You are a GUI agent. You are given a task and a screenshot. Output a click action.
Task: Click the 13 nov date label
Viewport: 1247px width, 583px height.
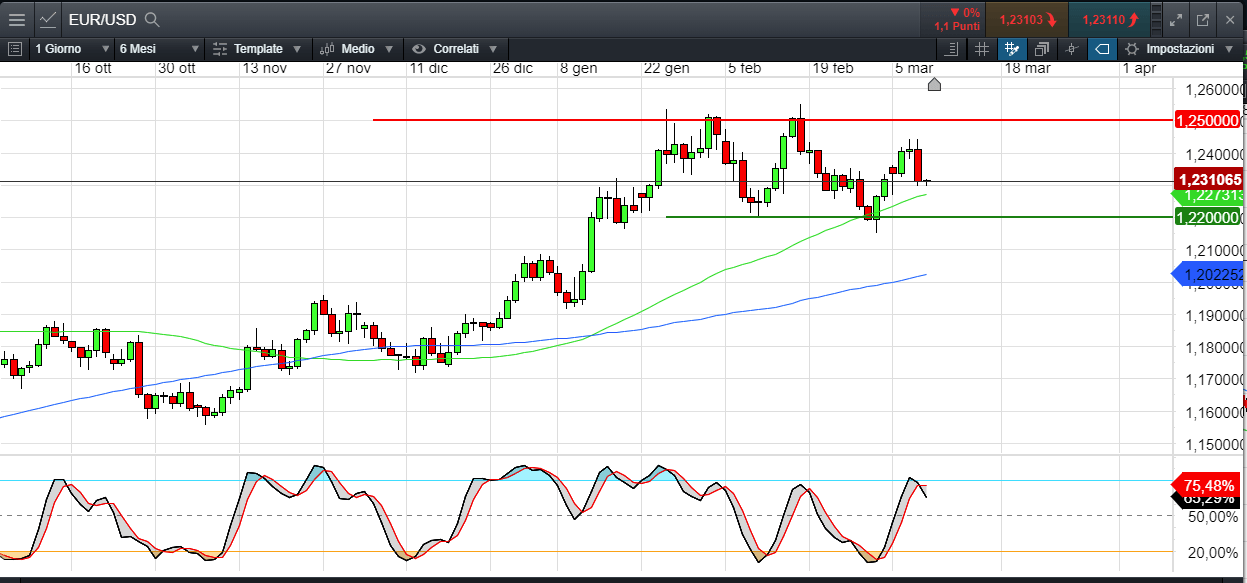tap(265, 68)
